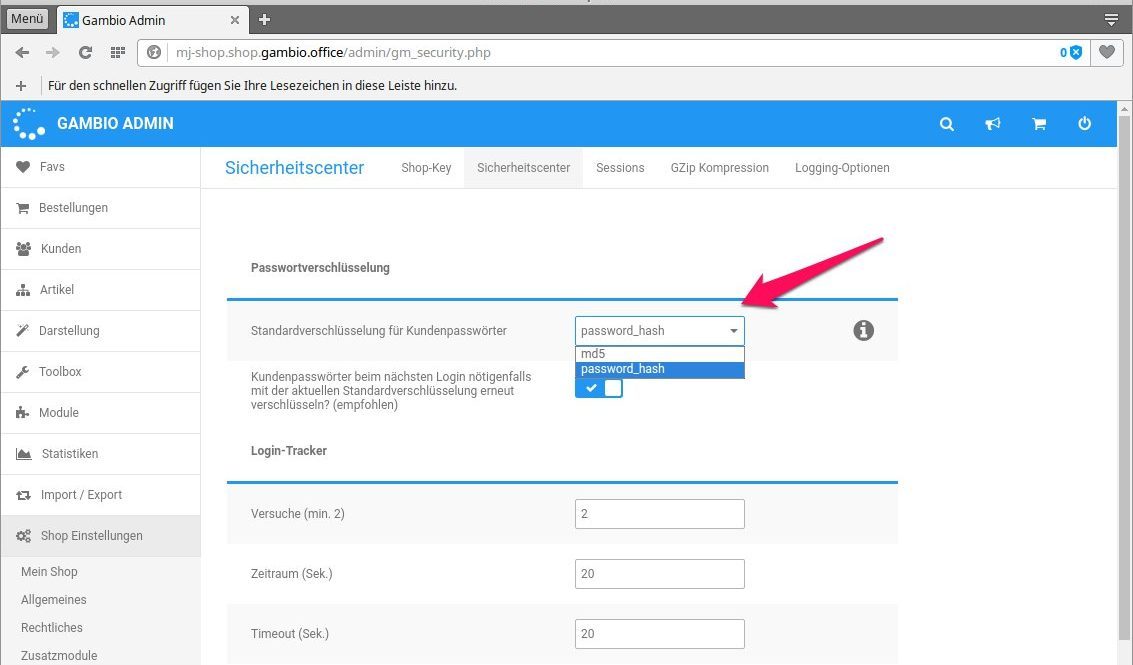Click the heart bookmark icon in address bar
The width and height of the screenshot is (1133, 665).
1106,53
